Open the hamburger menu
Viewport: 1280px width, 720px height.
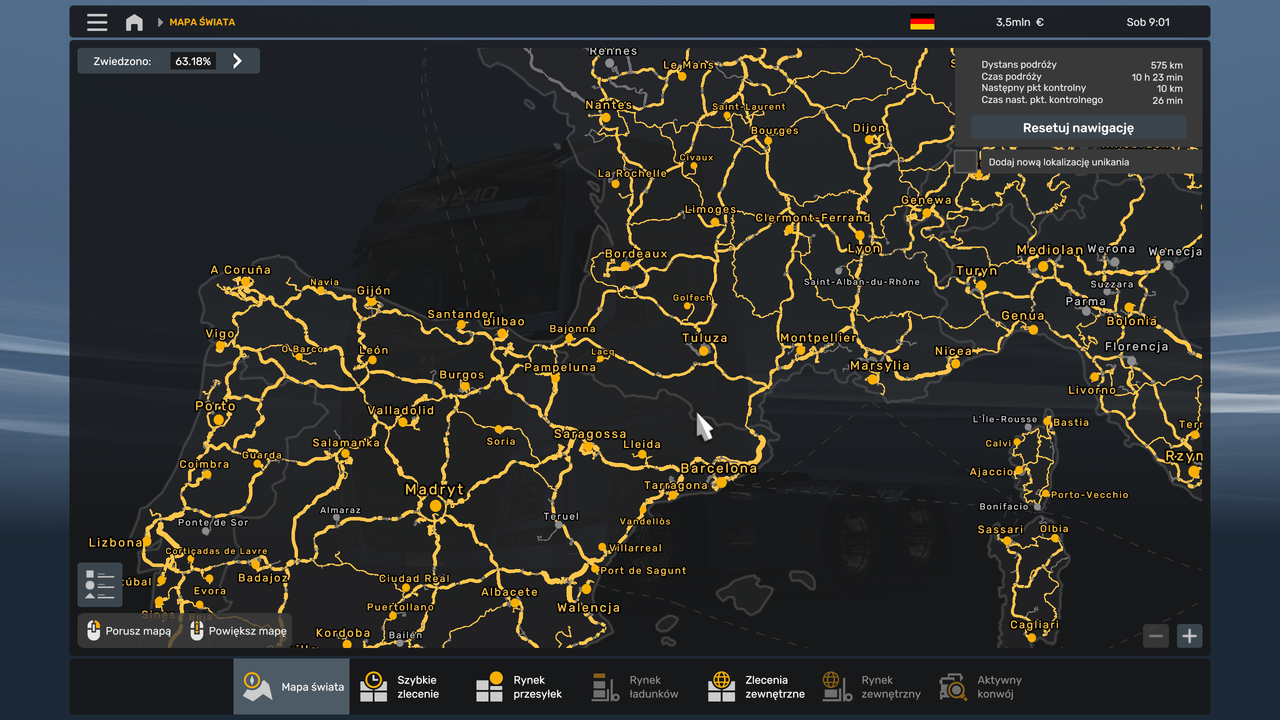pos(96,21)
